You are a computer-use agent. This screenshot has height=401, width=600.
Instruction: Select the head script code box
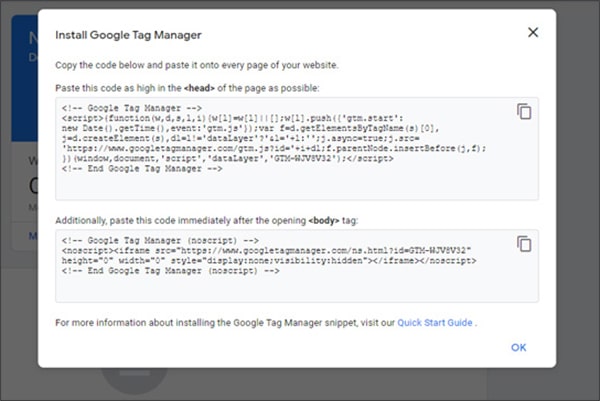click(297, 149)
